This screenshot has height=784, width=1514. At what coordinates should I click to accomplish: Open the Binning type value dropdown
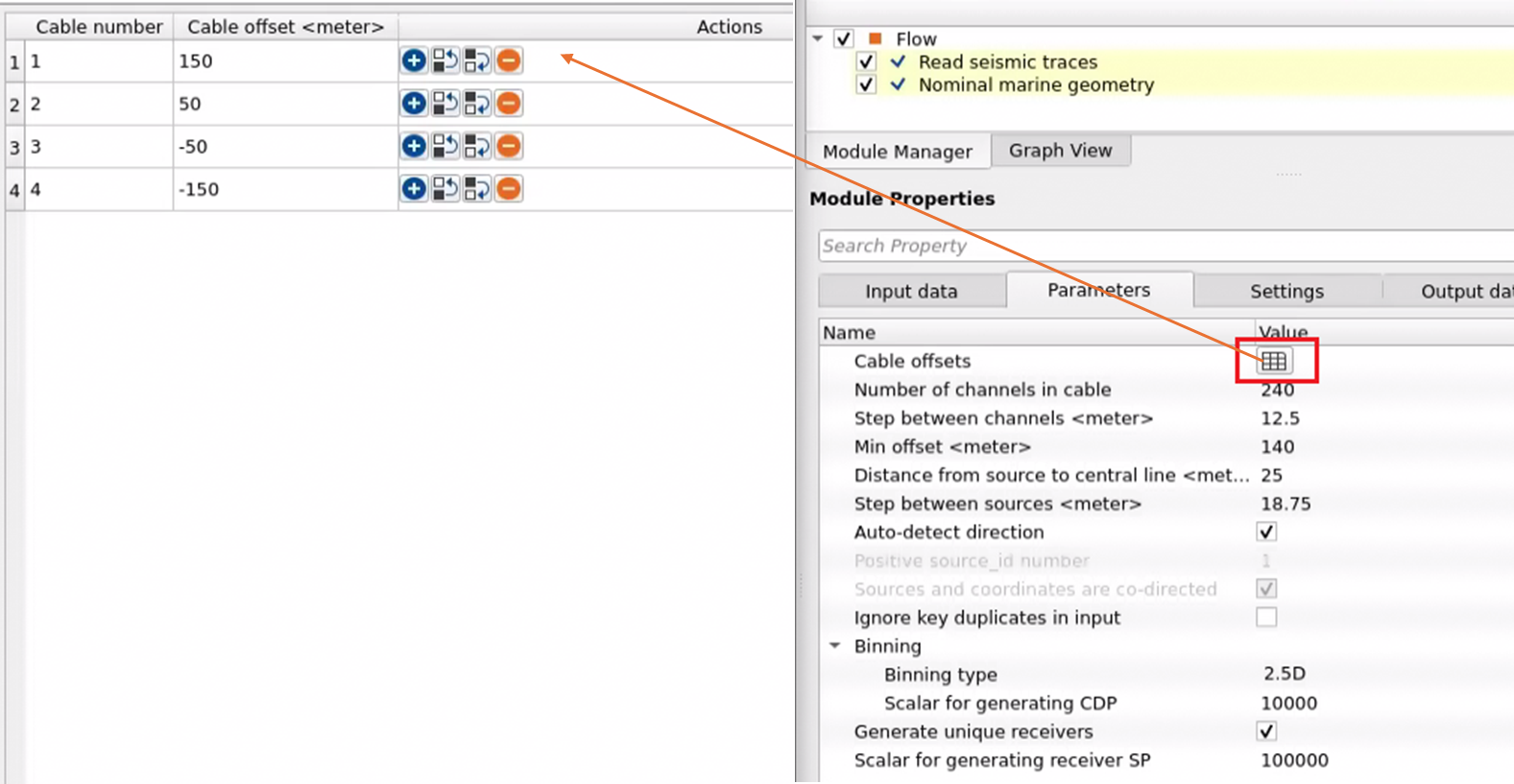1284,675
